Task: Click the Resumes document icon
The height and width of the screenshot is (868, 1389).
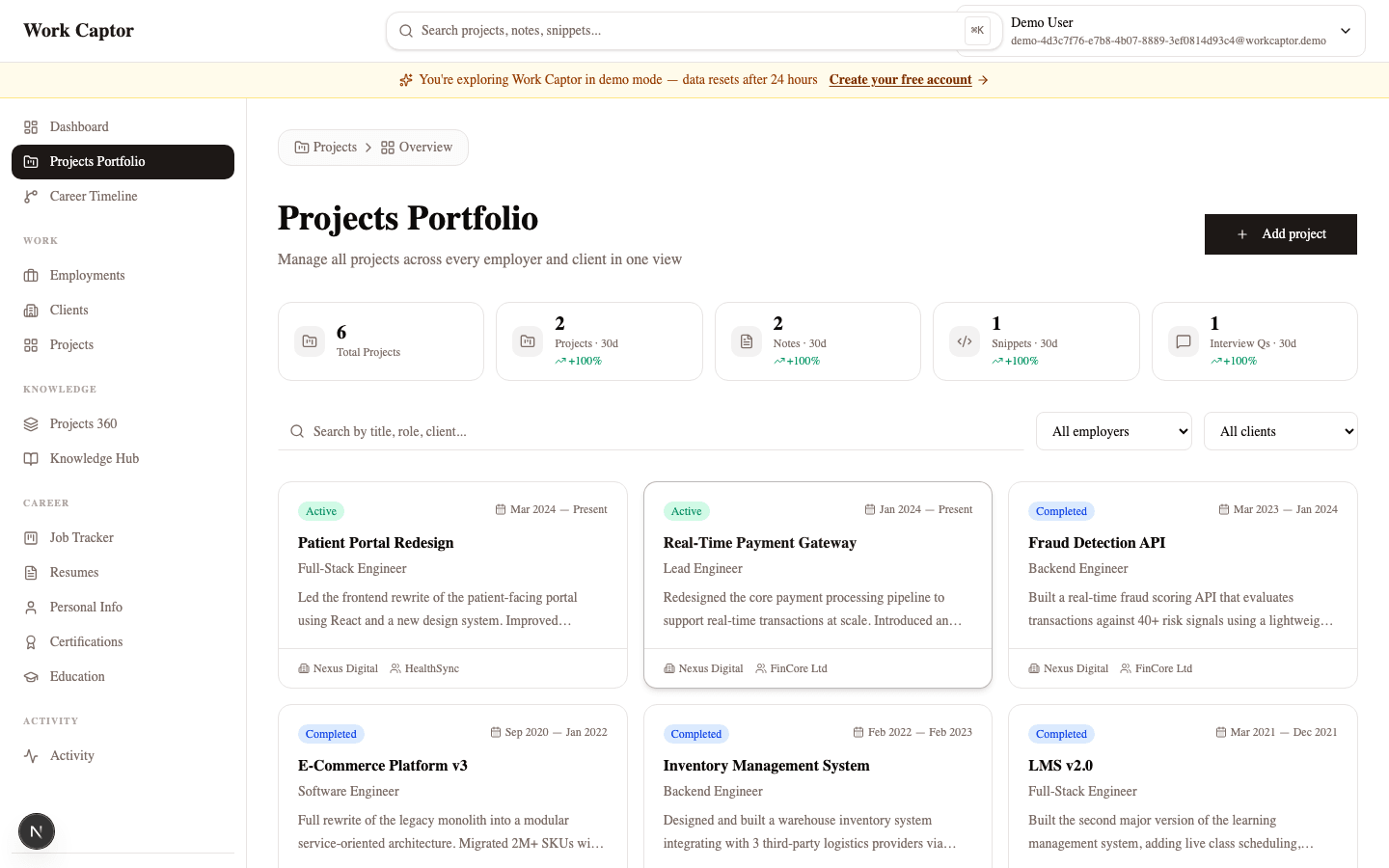Action: pos(31,573)
